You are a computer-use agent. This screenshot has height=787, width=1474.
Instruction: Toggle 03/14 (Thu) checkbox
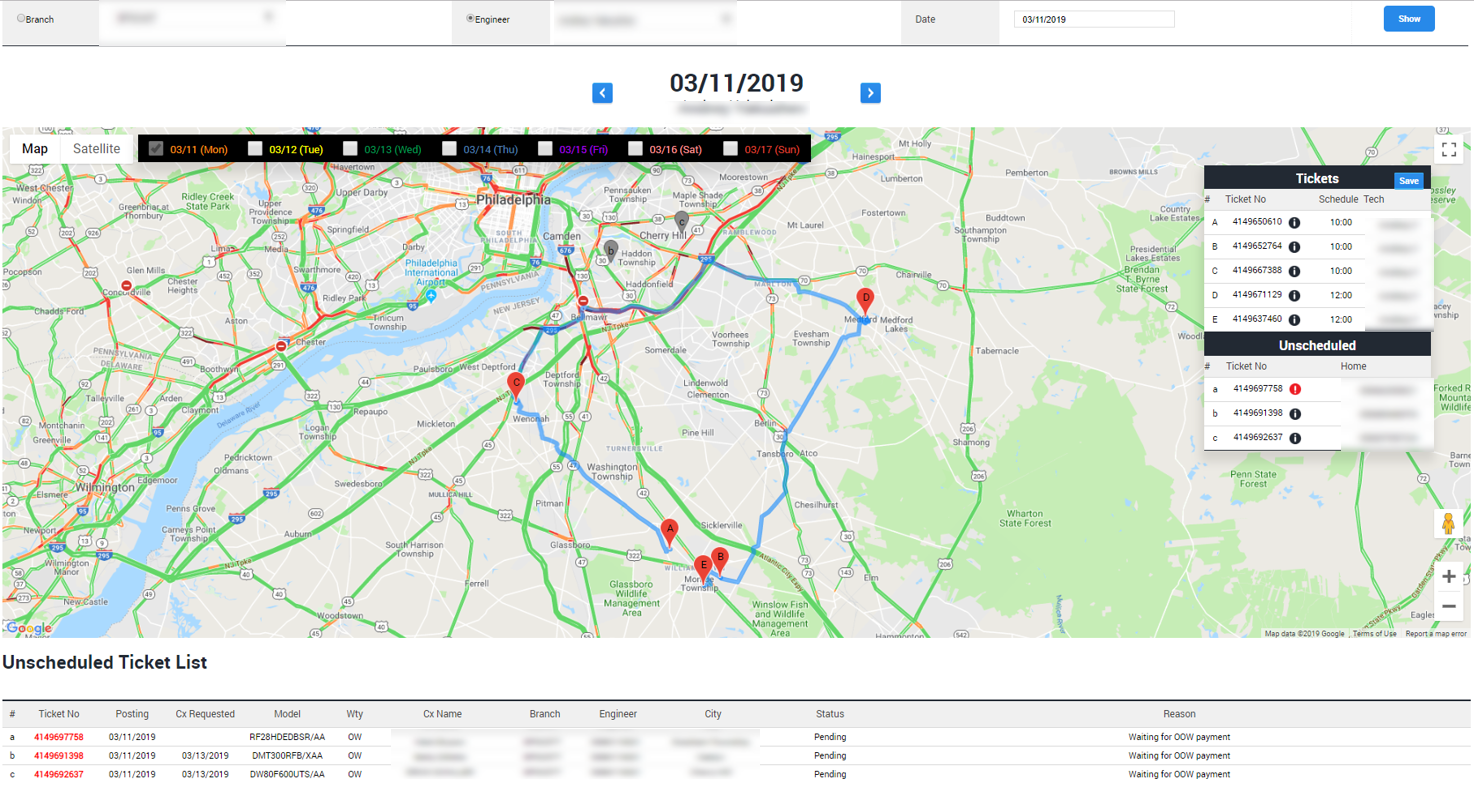point(450,149)
